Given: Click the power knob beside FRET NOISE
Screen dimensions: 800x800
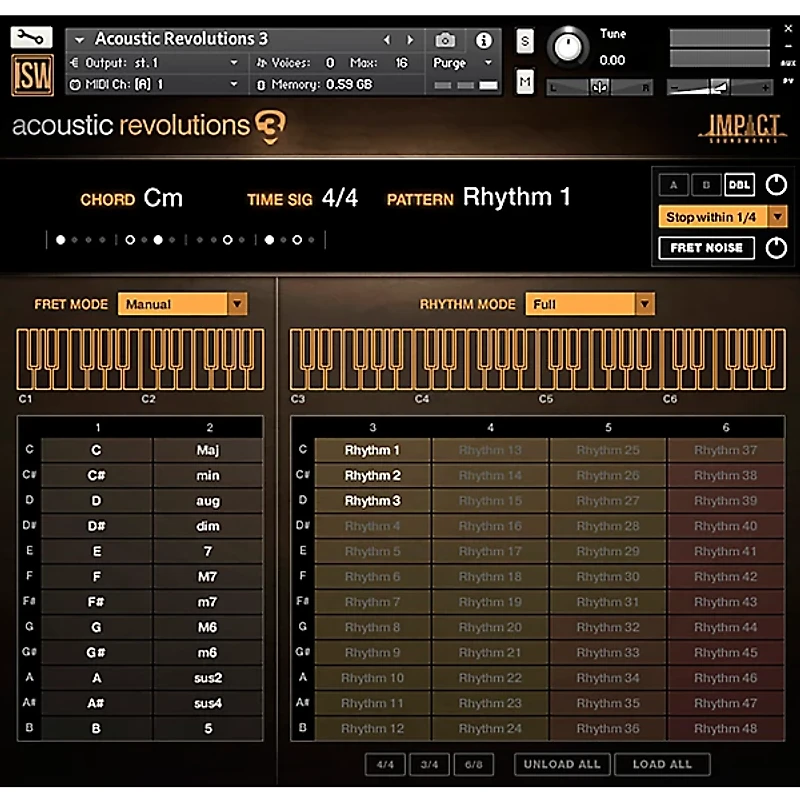Looking at the screenshot, I should click(x=776, y=247).
